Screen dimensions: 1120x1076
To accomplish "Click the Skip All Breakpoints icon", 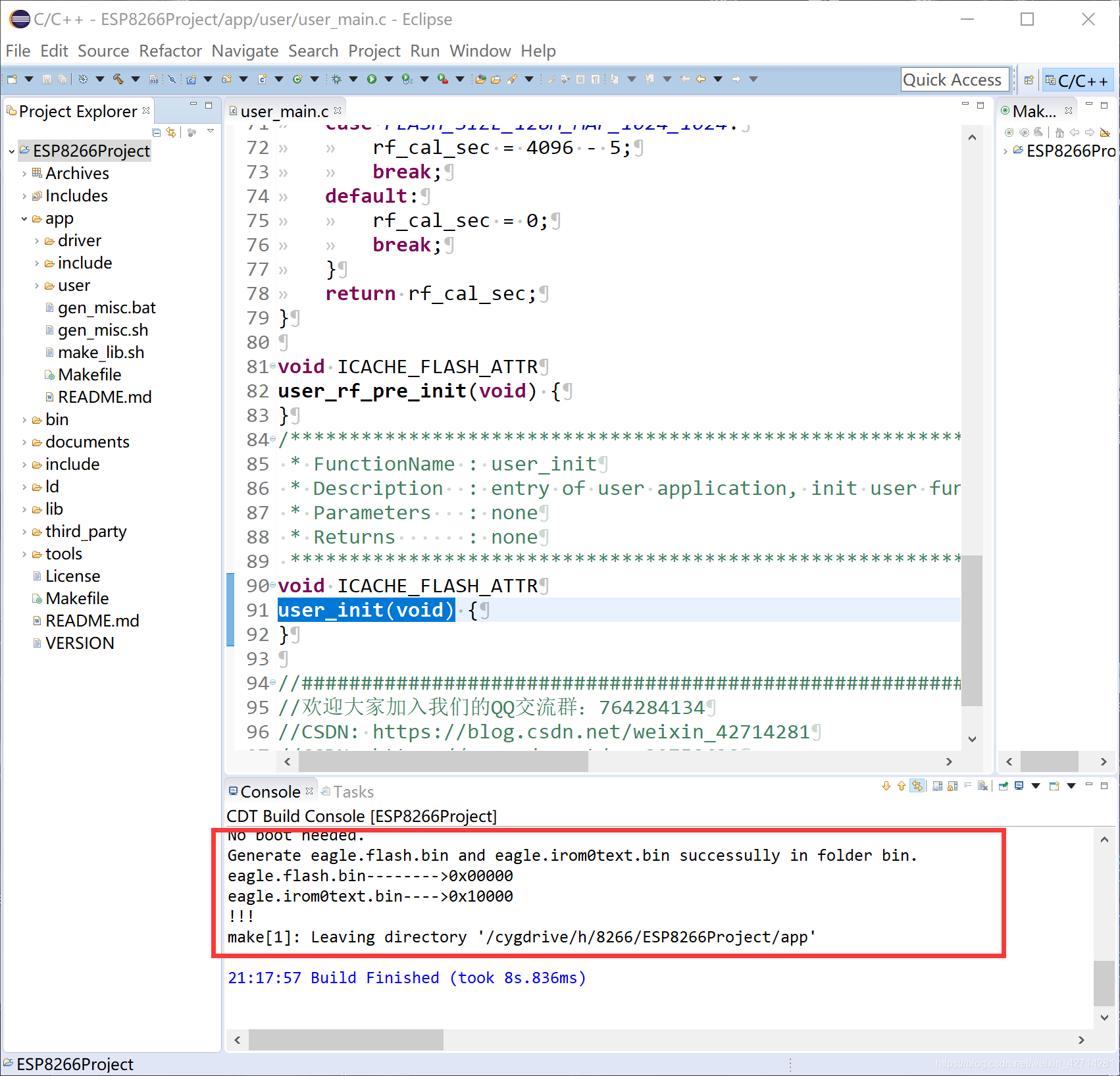I will coord(172,80).
